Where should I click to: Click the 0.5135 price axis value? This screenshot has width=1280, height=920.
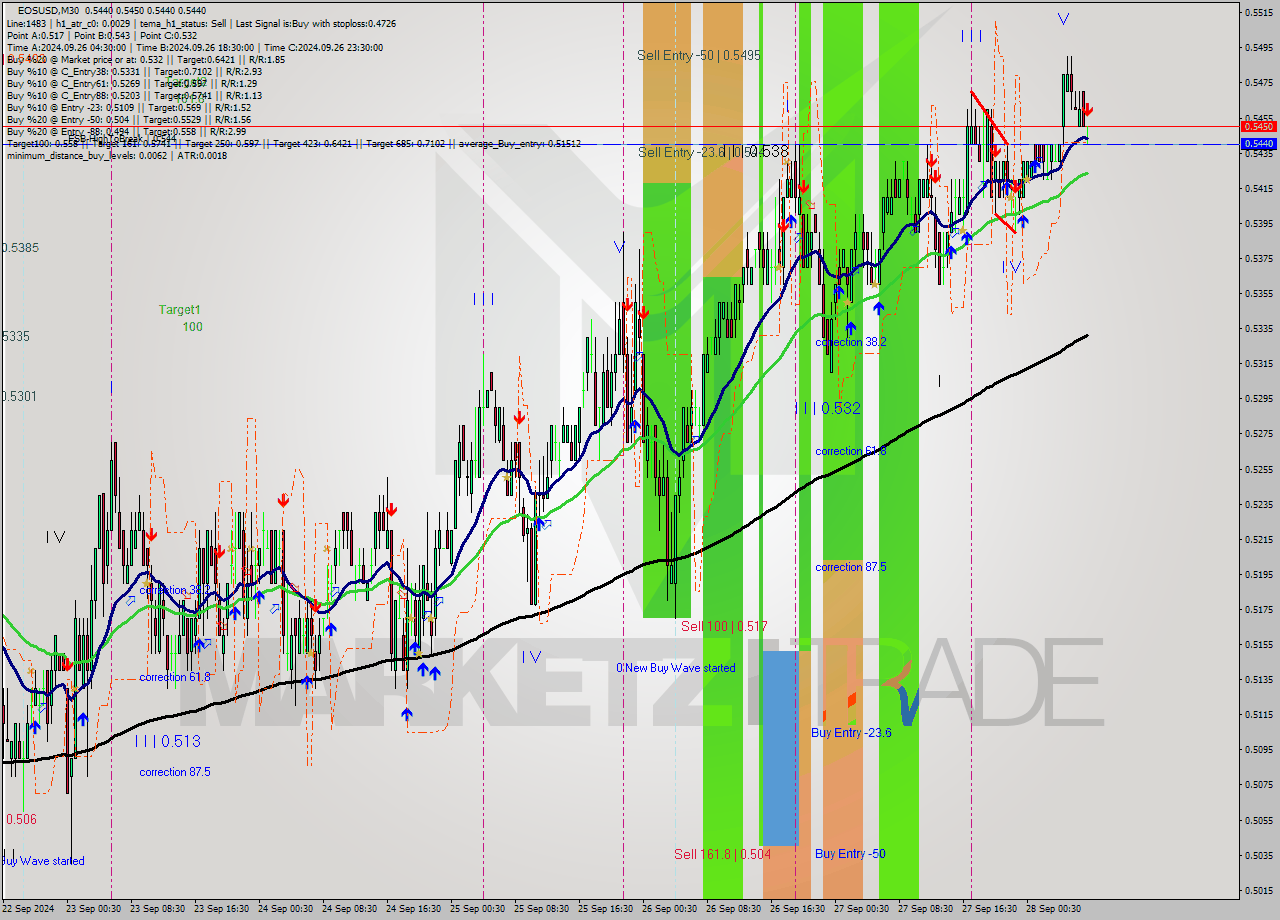1258,680
